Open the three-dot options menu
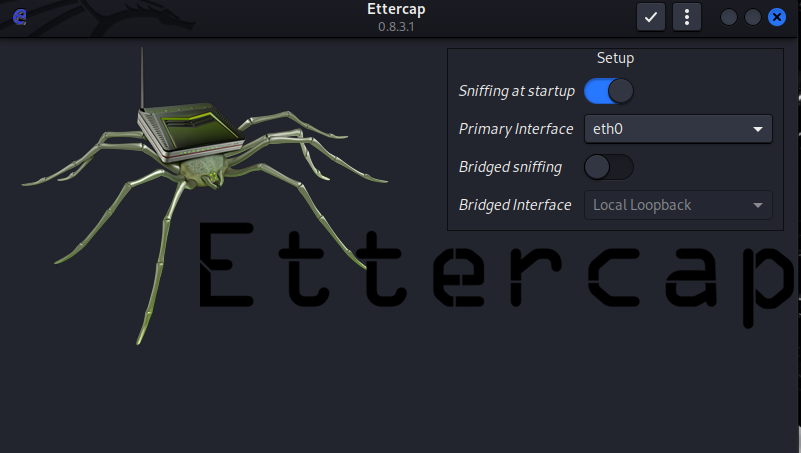This screenshot has width=801, height=453. click(687, 17)
